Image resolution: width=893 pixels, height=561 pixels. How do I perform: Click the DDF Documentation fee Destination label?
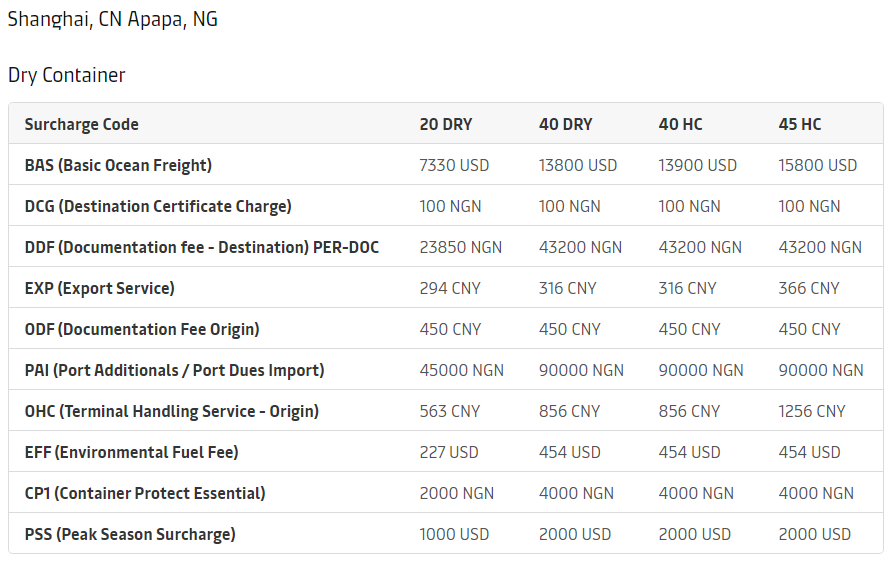pyautogui.click(x=201, y=248)
